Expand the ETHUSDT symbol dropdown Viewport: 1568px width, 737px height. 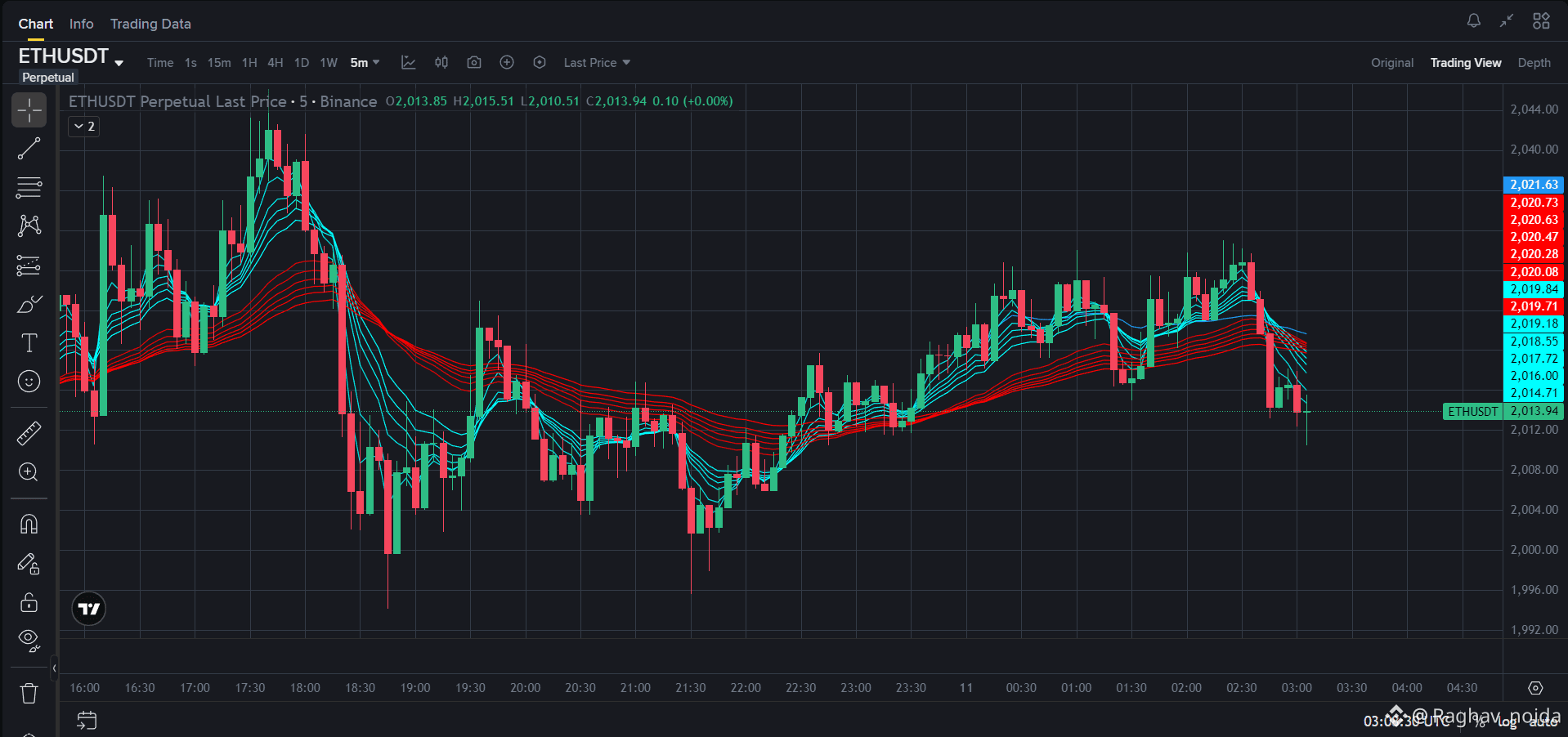click(71, 56)
